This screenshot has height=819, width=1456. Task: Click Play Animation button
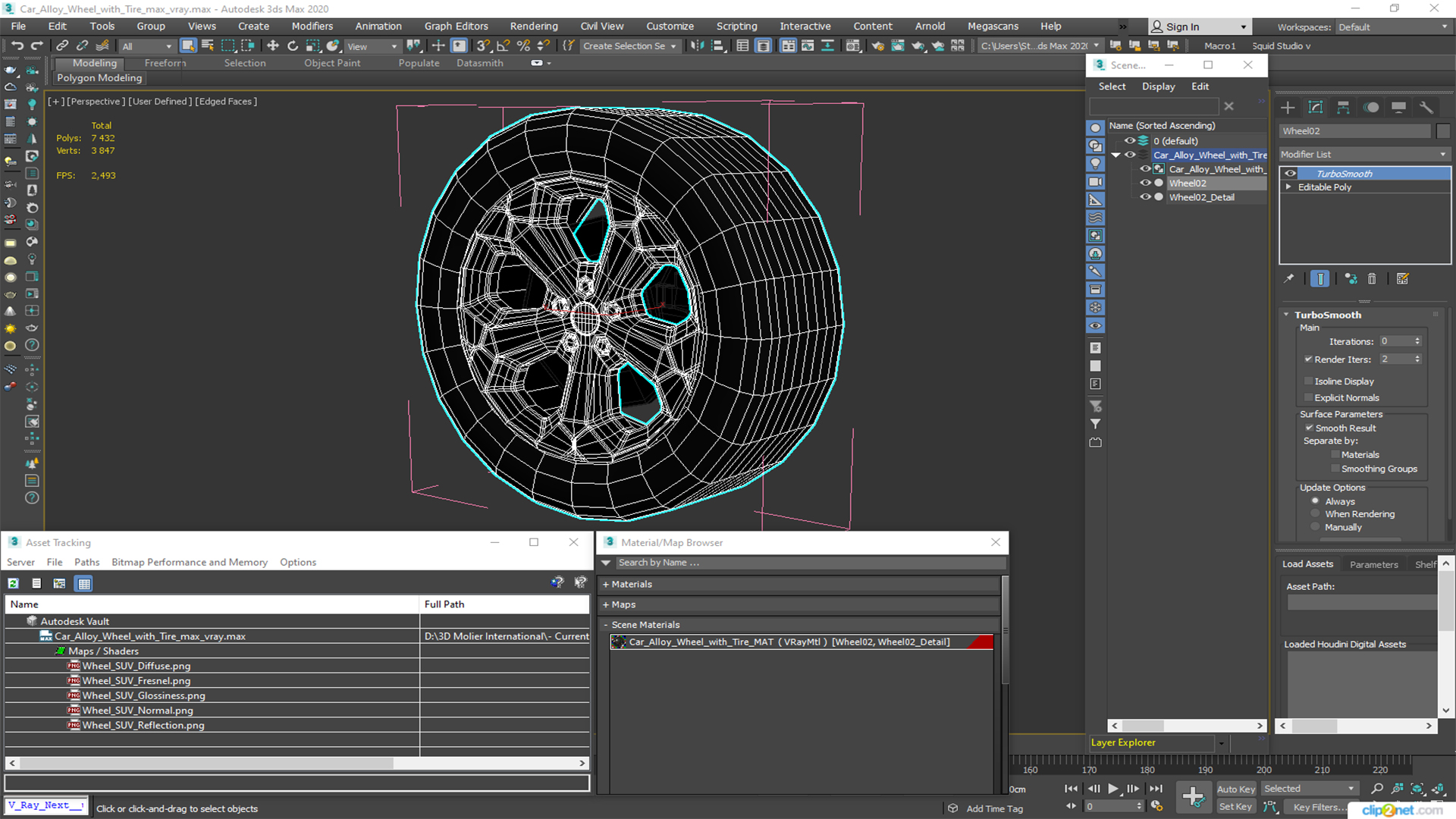(x=1112, y=789)
